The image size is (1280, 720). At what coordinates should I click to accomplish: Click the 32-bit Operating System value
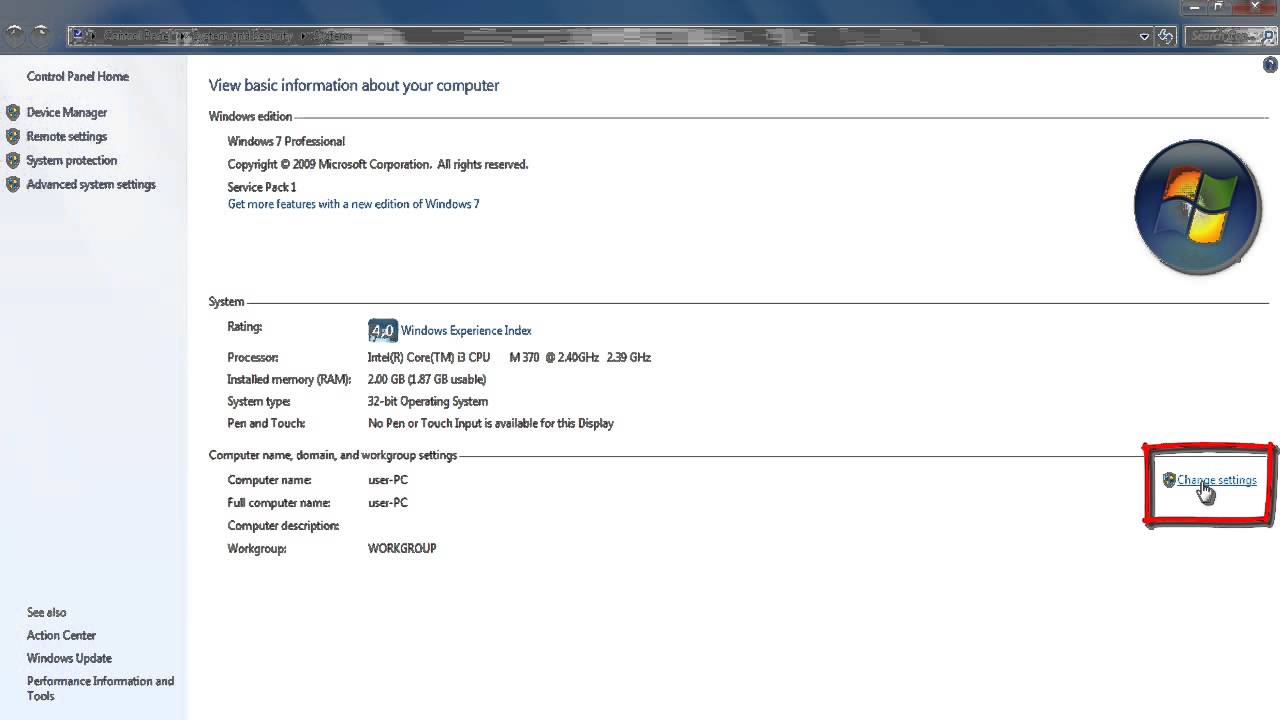[x=428, y=401]
